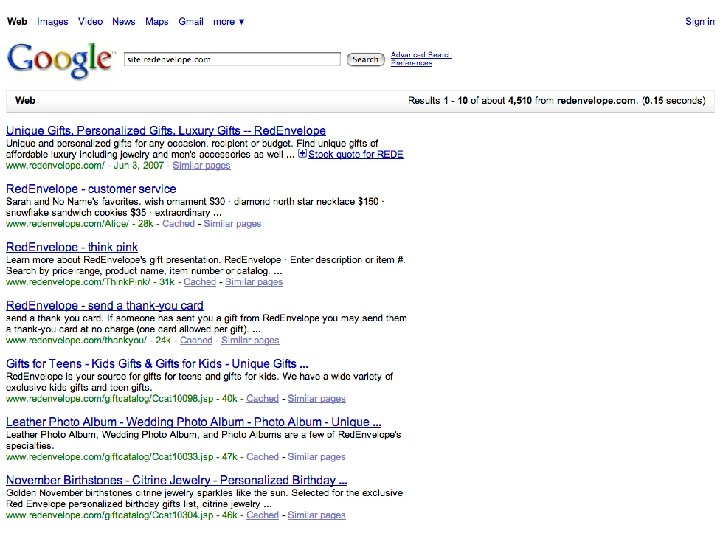Open 'November Birthstones - Citrine Jewelry' result

pos(176,480)
